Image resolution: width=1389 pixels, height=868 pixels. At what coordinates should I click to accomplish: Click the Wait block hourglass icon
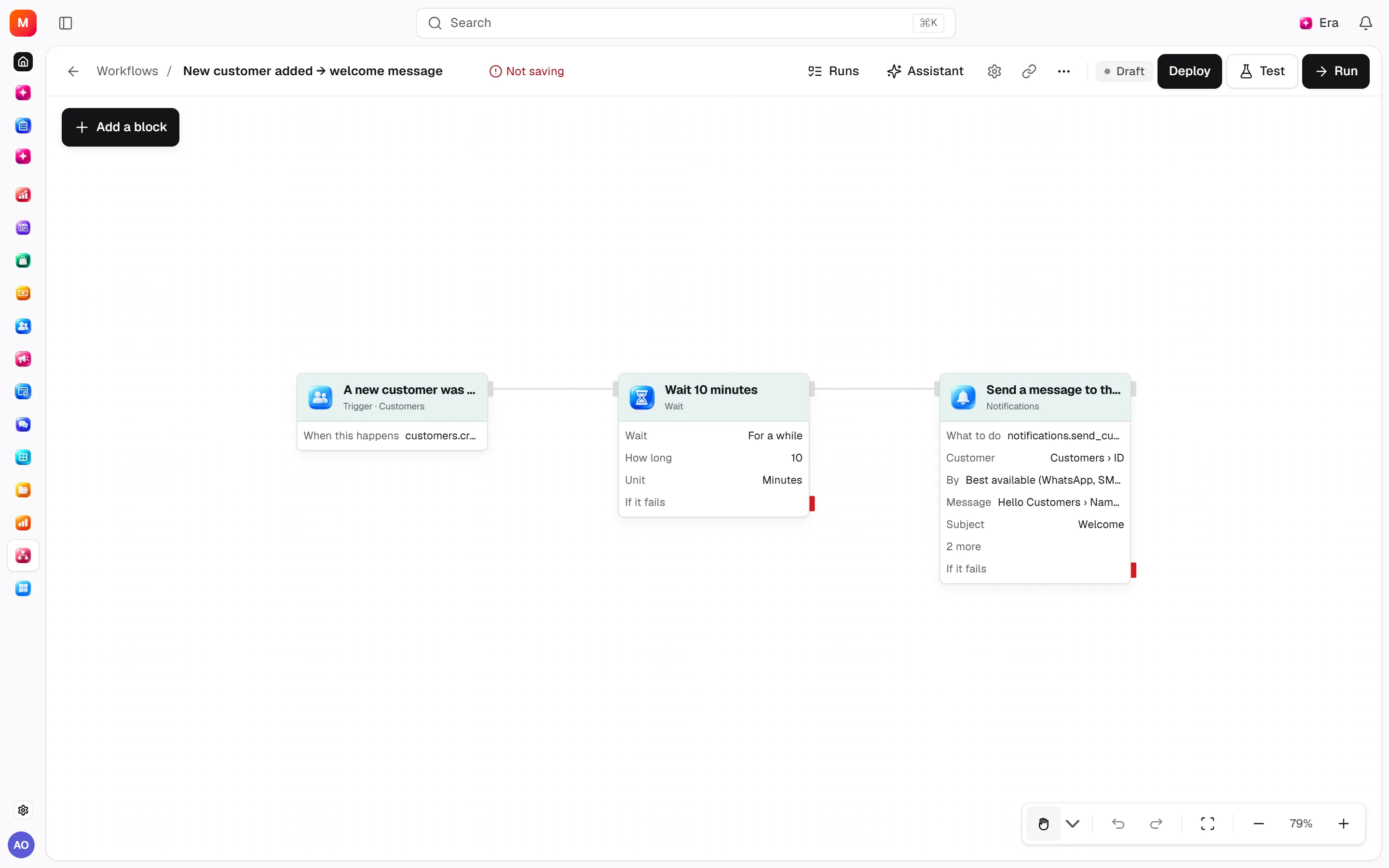(x=642, y=397)
